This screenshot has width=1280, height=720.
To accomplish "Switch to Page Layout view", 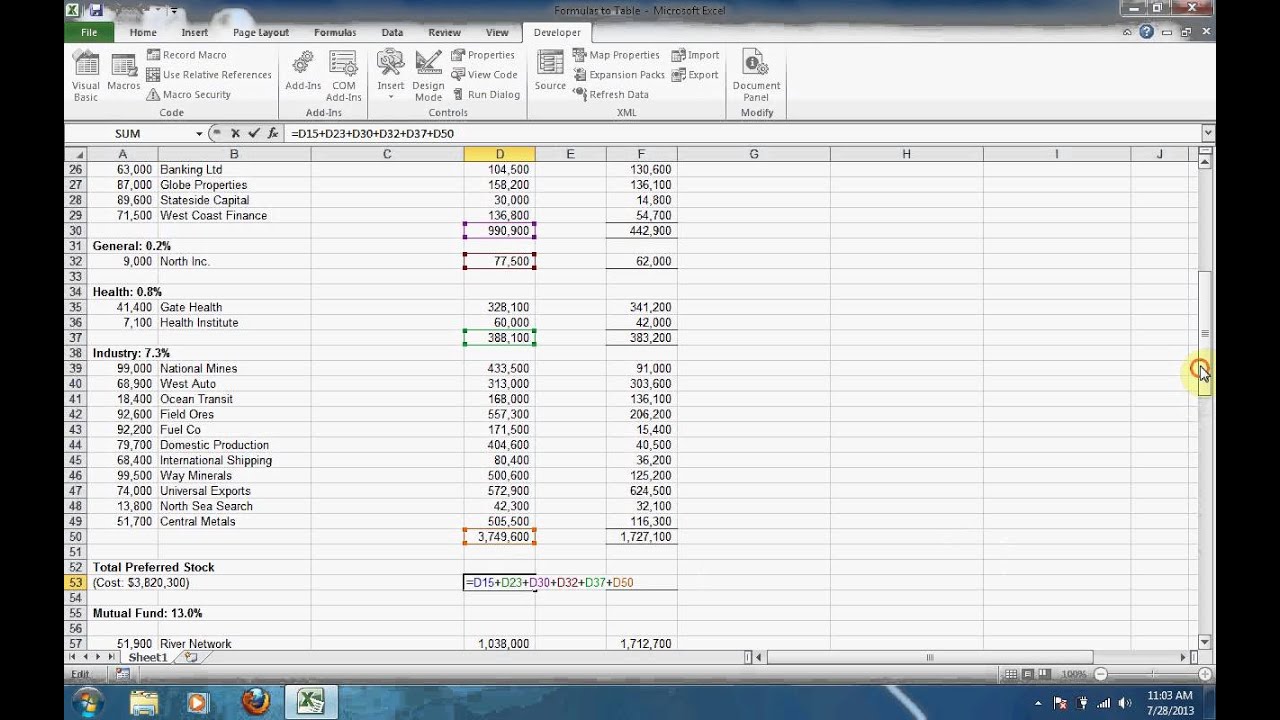I will [x=1027, y=675].
